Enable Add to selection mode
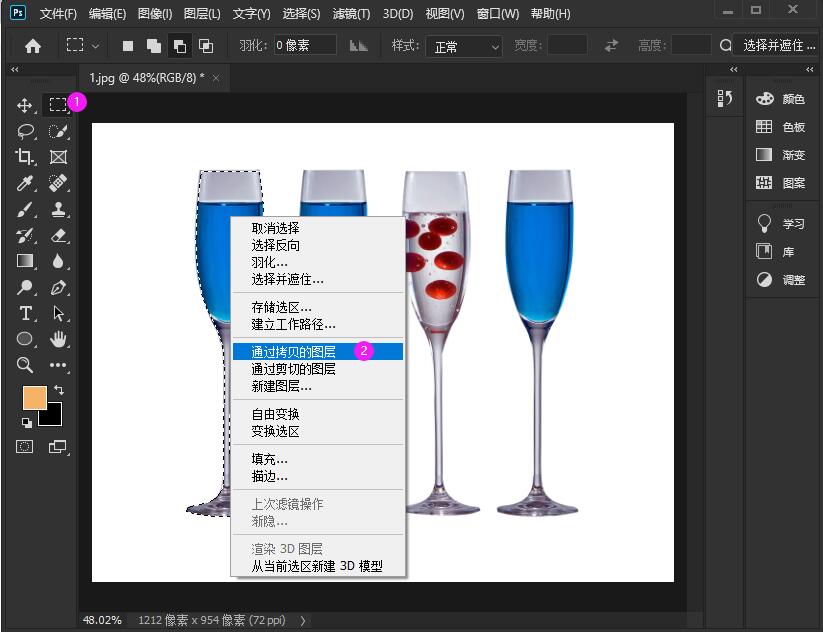 point(153,46)
